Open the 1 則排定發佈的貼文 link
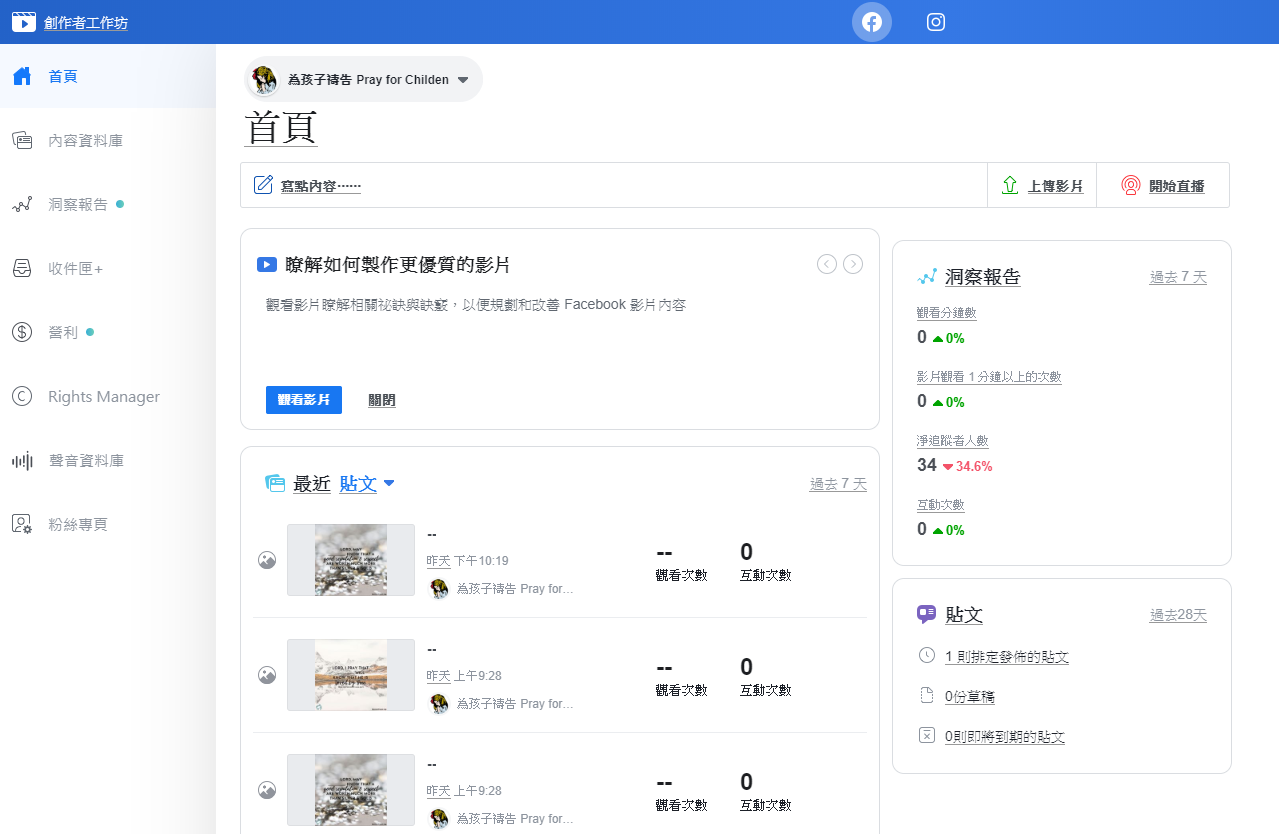 click(1006, 657)
